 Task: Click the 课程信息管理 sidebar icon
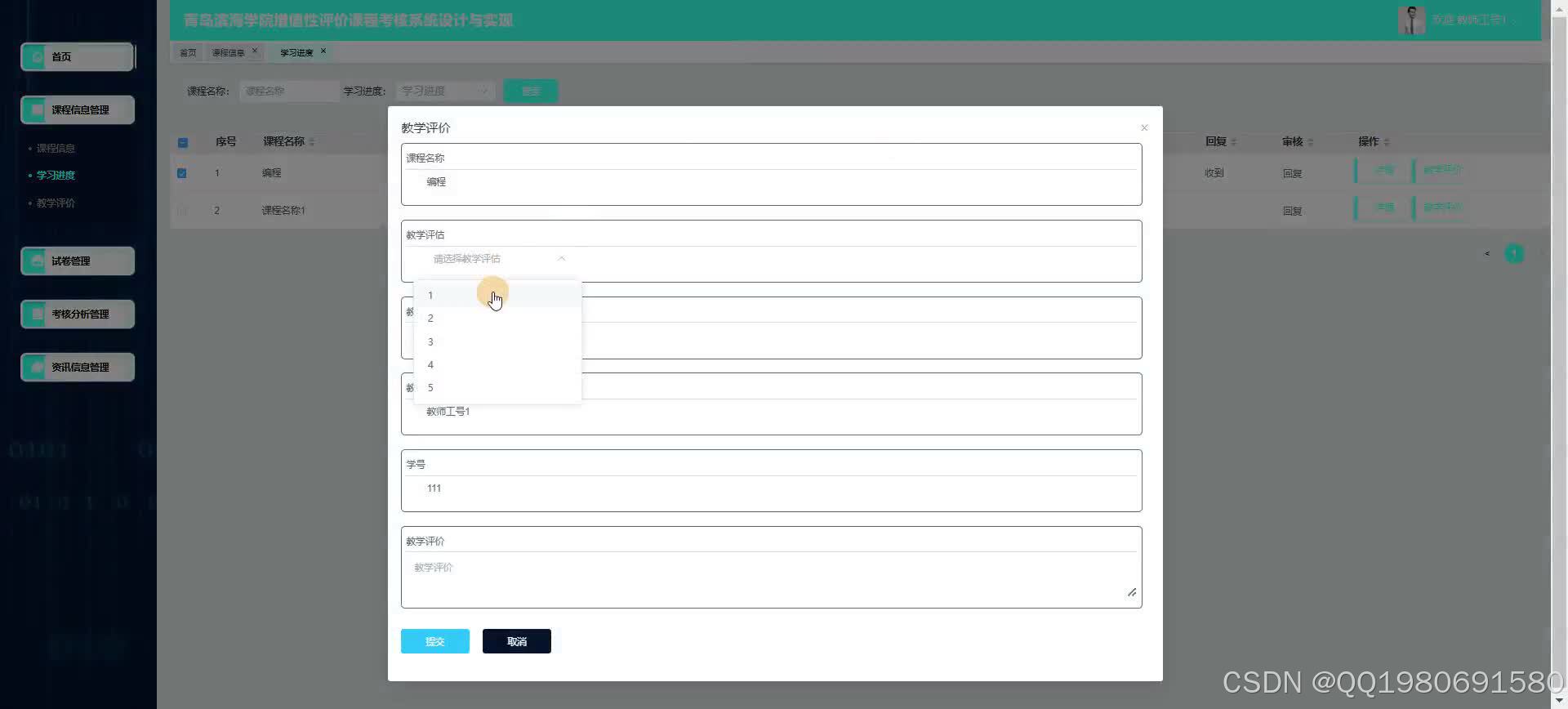tap(36, 109)
